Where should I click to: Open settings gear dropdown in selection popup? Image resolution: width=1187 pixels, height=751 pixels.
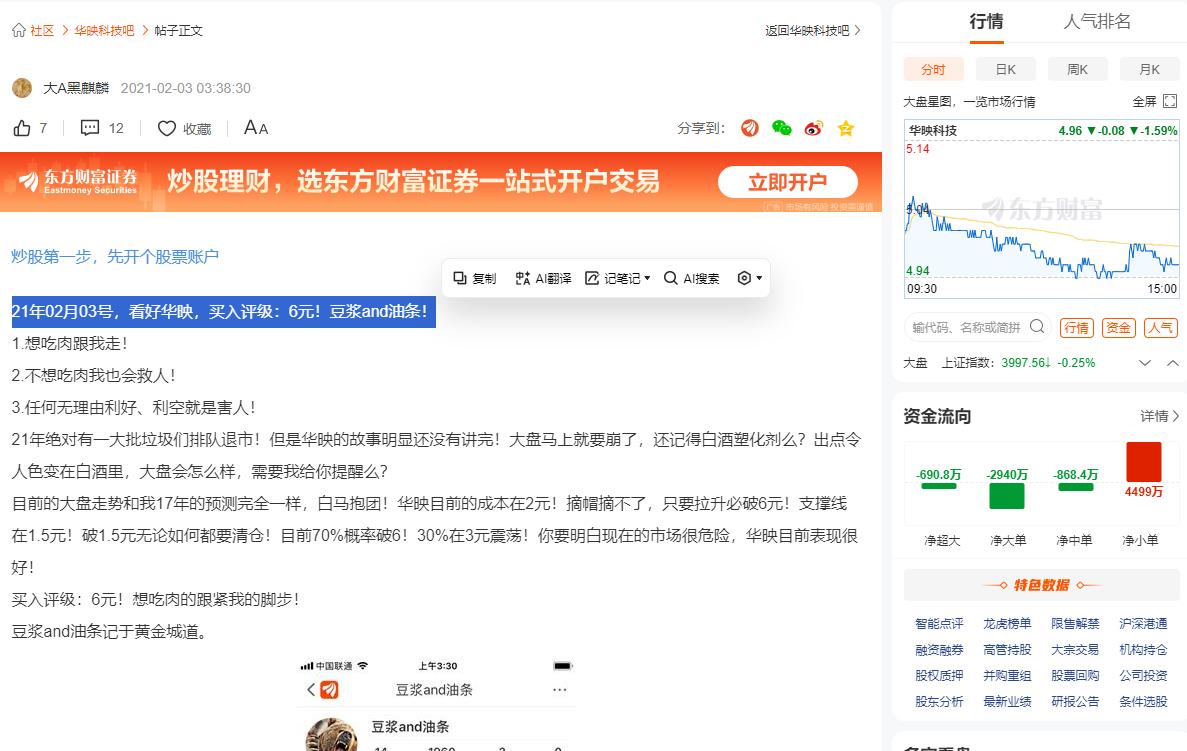tap(749, 279)
